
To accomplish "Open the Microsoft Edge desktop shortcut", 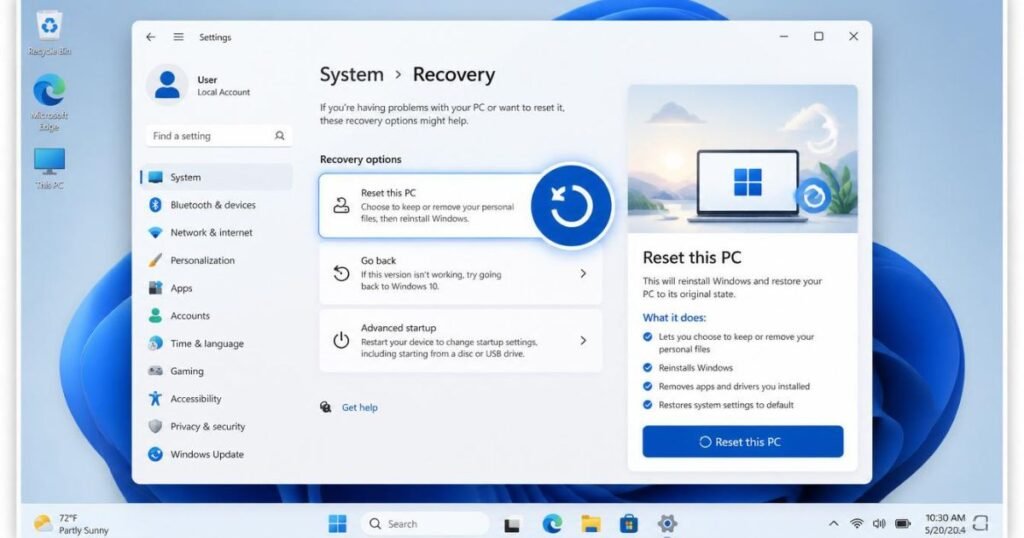I will (x=50, y=102).
